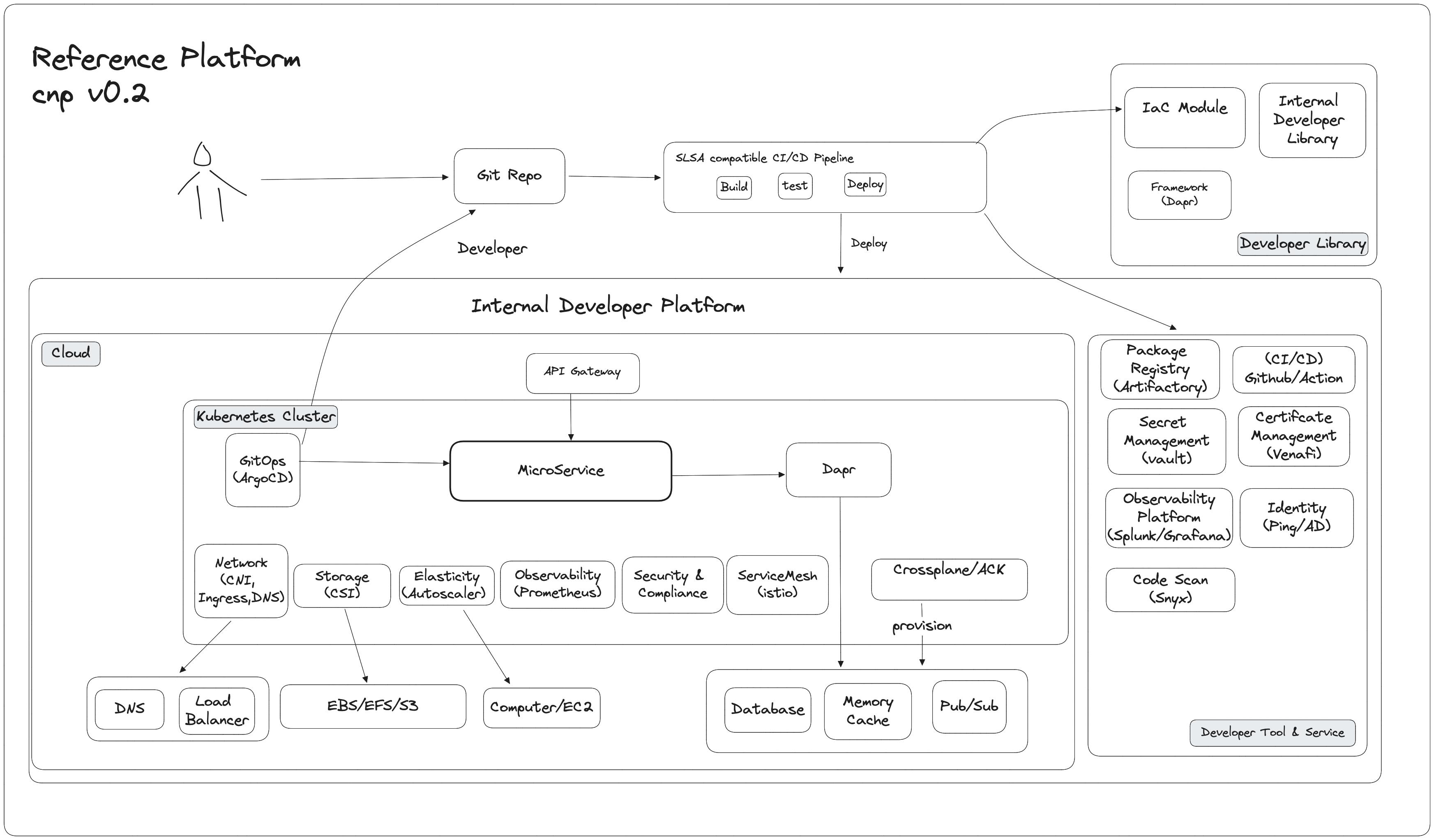Viewport: 1434px width, 840px height.
Task: Select the Network (CNI, Ingress, DNS) box
Action: pos(241,581)
